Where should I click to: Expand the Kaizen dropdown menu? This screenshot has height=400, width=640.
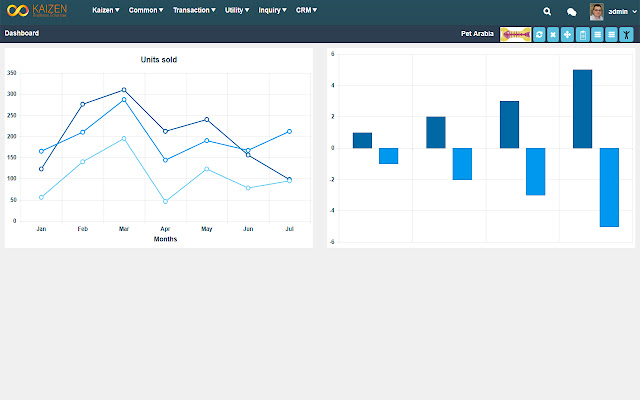106,10
